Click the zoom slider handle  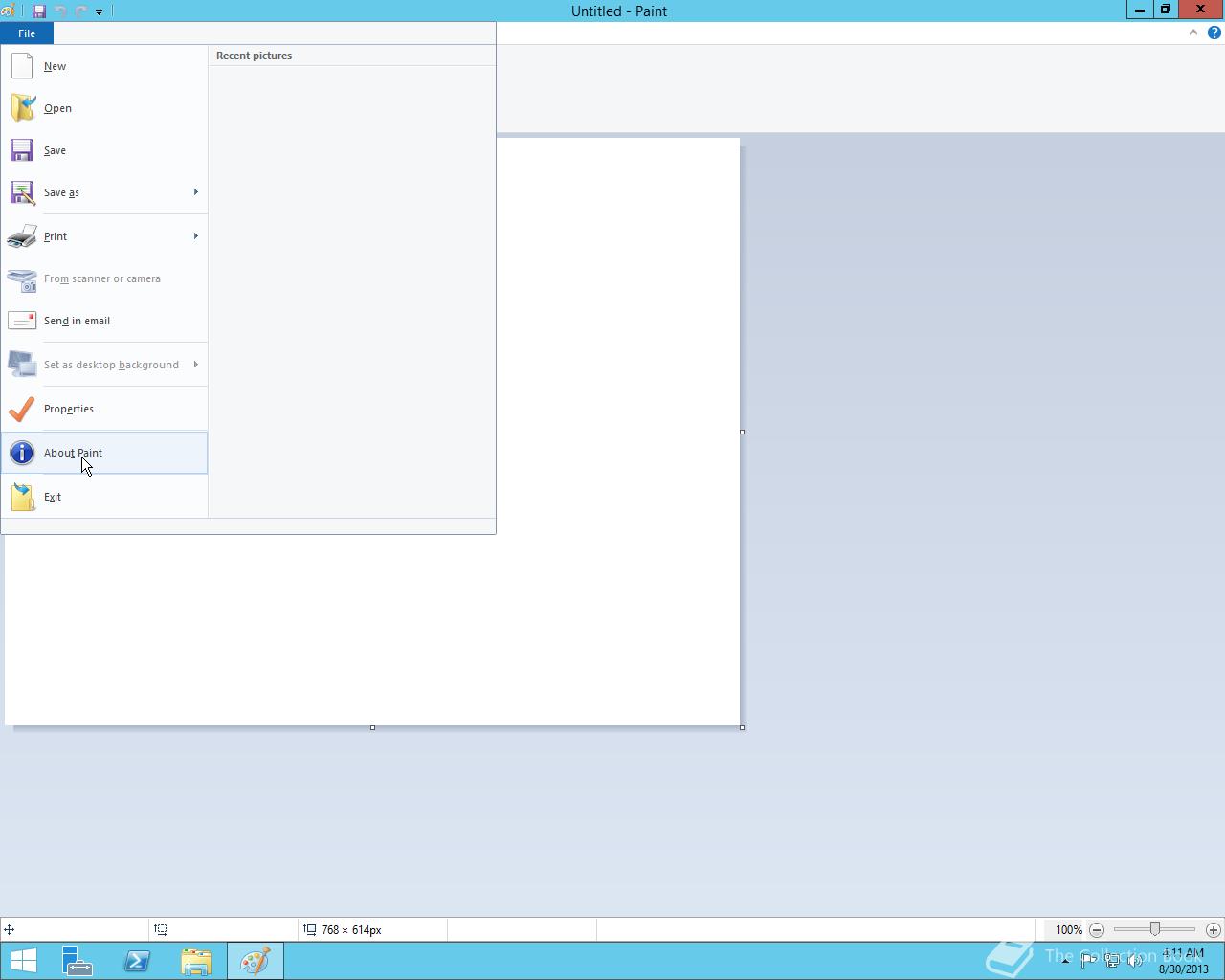(1155, 929)
